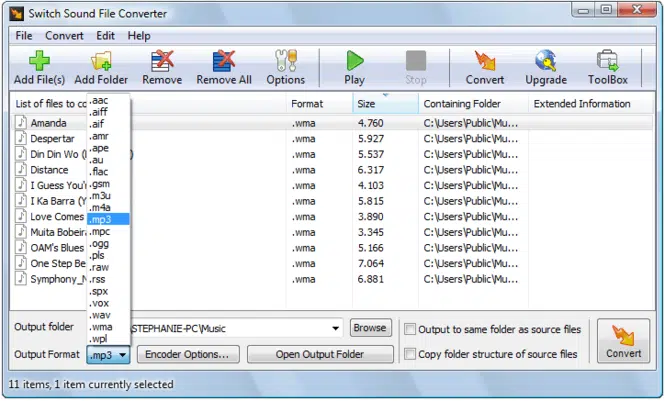Select the One Step Be file row

click(x=334, y=263)
